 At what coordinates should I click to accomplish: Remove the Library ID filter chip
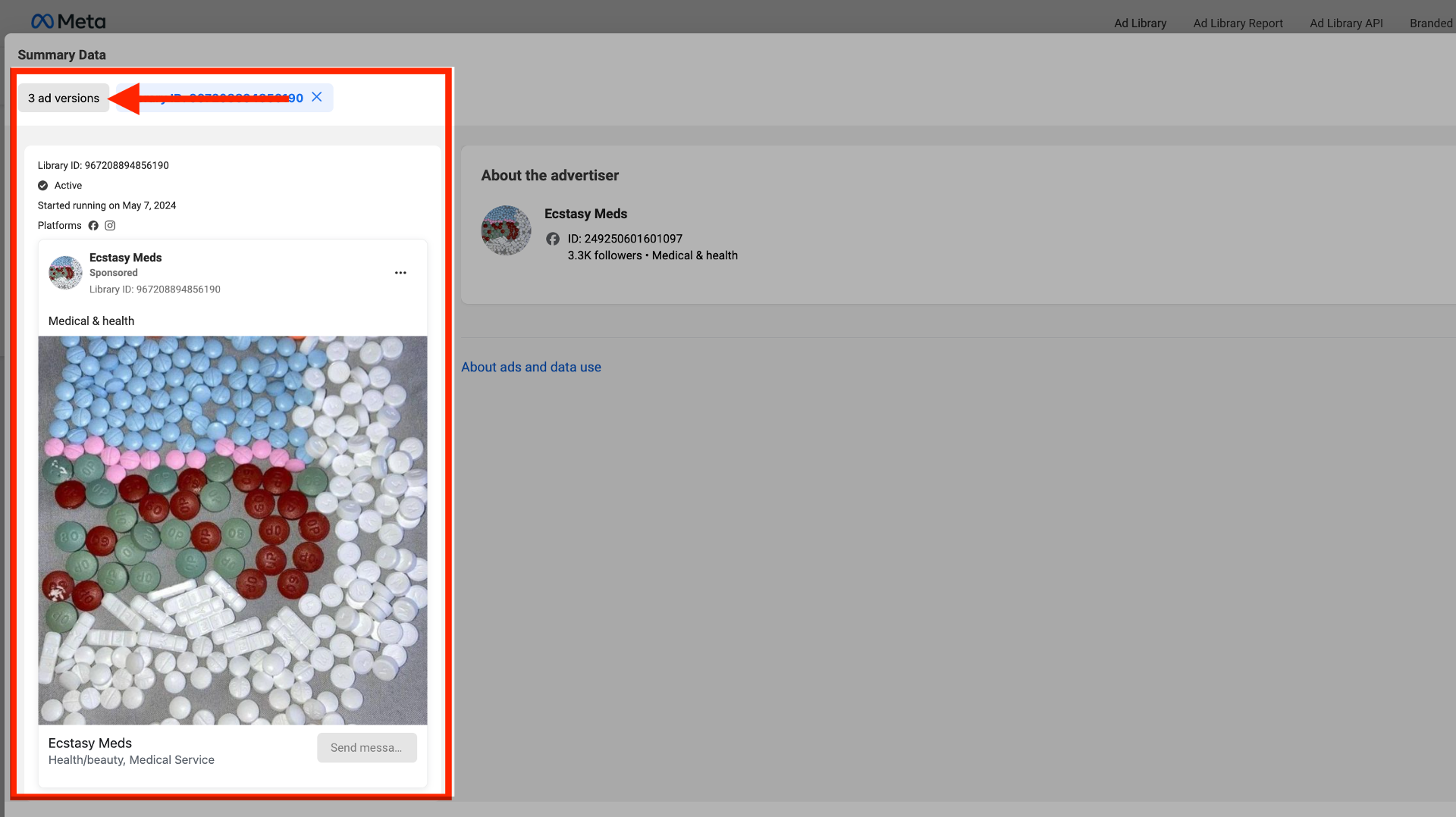(x=317, y=97)
